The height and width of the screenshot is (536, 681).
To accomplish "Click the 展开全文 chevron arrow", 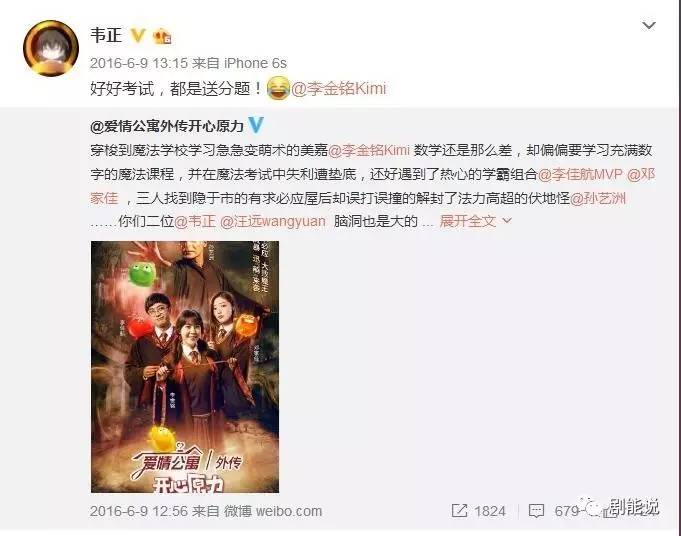I will pyautogui.click(x=506, y=221).
